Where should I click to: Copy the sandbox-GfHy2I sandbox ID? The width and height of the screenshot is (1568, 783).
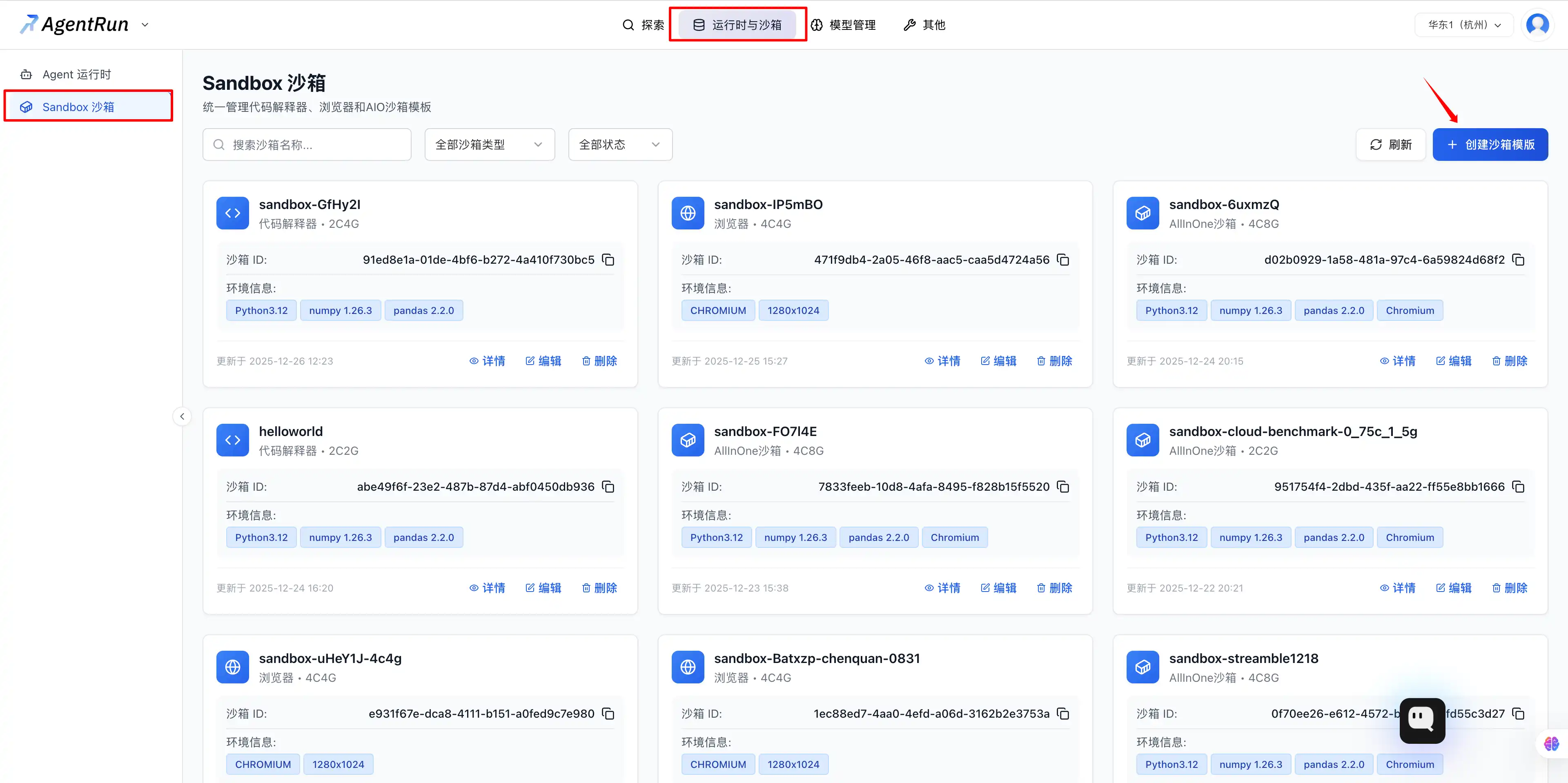(x=608, y=260)
